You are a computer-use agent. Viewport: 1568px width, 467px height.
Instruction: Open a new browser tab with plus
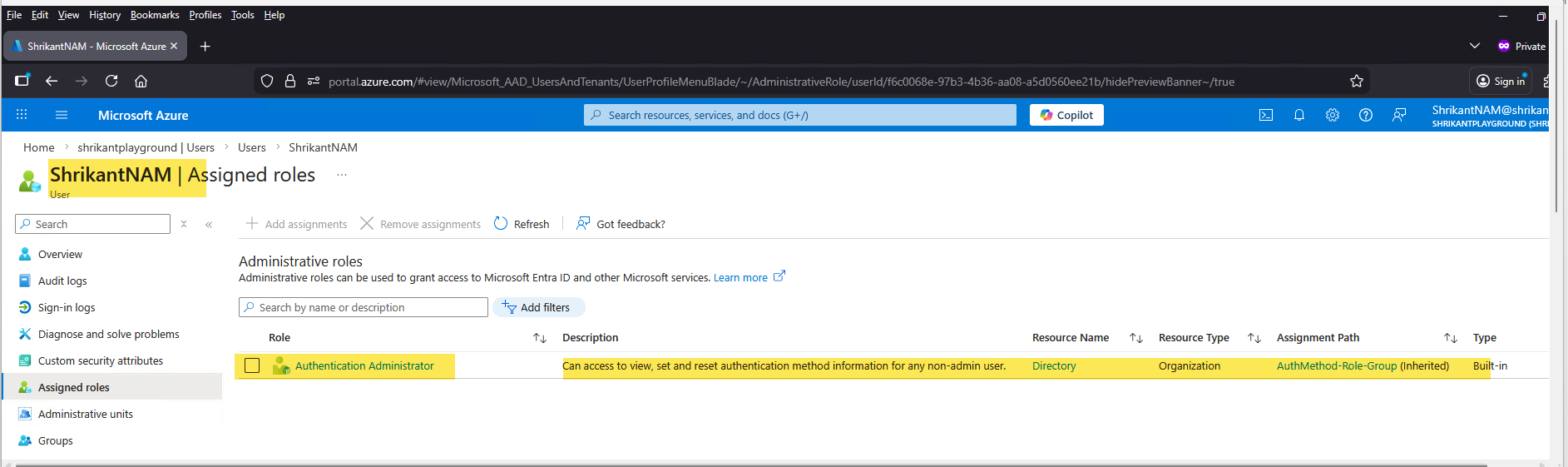coord(205,46)
